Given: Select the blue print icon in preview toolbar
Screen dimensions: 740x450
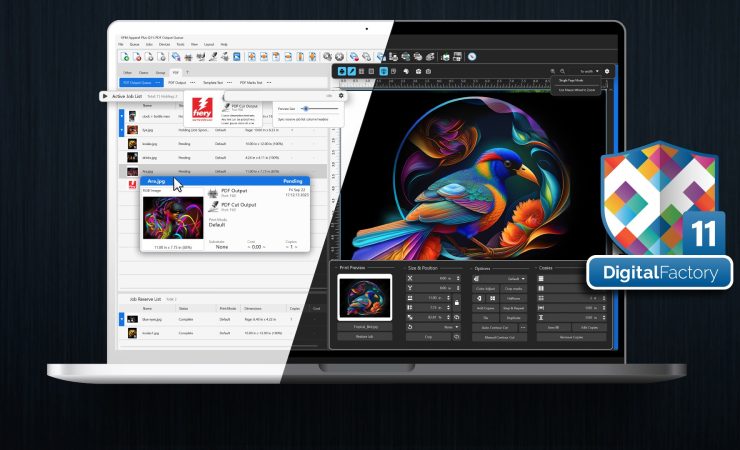Looking at the screenshot, I should tap(342, 71).
